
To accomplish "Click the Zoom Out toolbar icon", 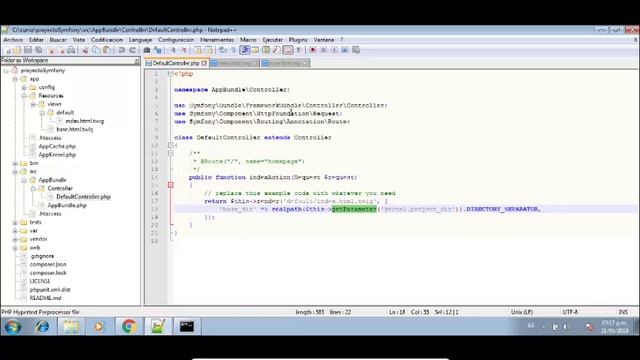I will [x=184, y=50].
